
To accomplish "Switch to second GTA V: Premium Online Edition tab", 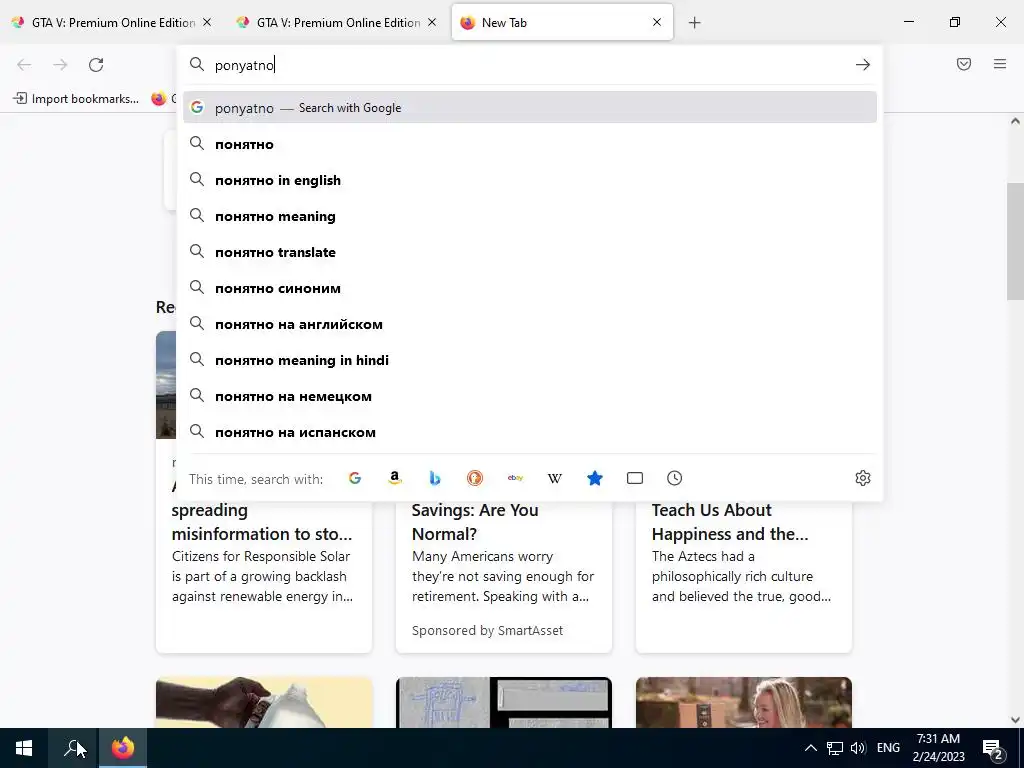I will [x=336, y=22].
